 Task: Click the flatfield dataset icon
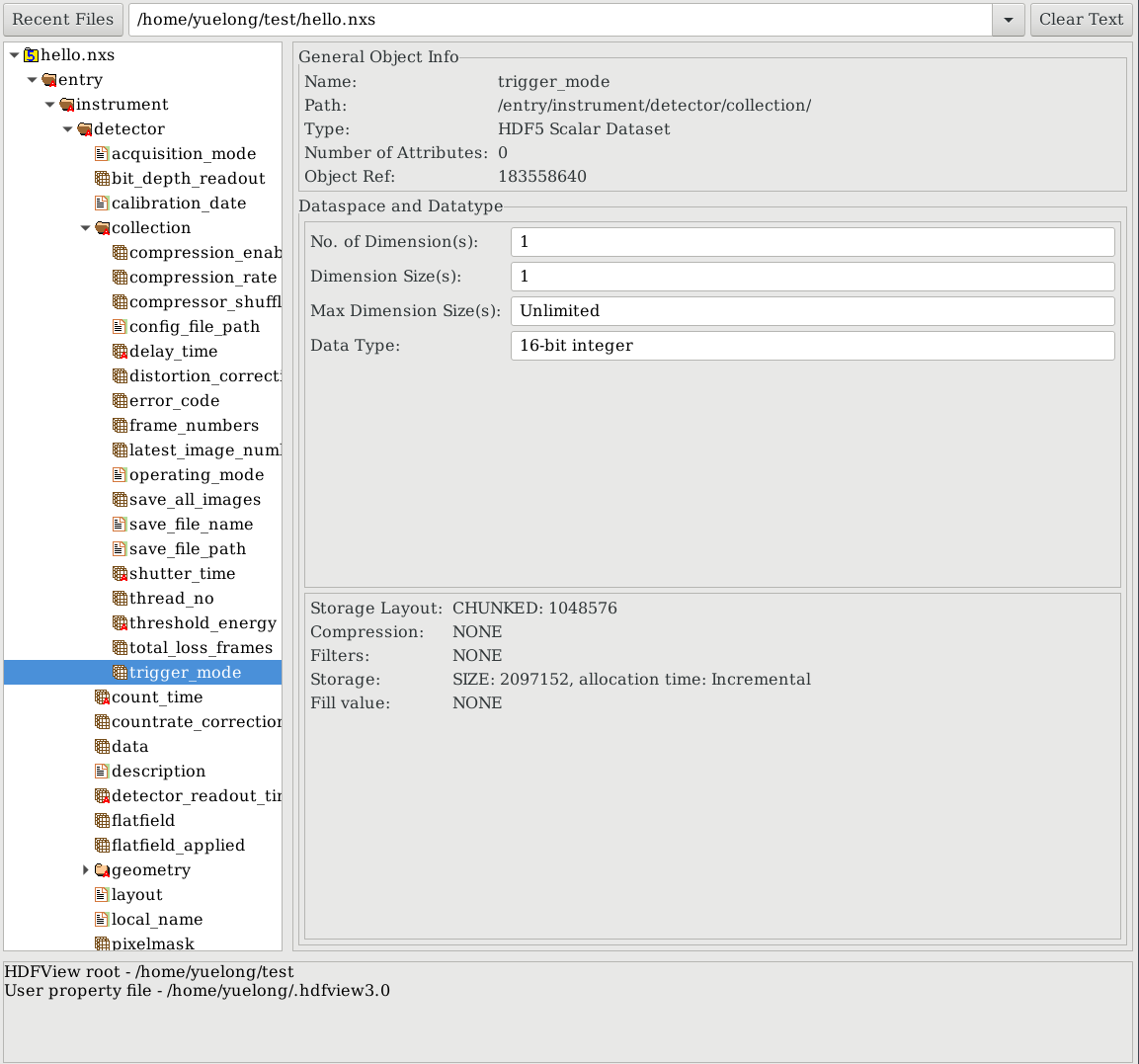click(x=101, y=821)
